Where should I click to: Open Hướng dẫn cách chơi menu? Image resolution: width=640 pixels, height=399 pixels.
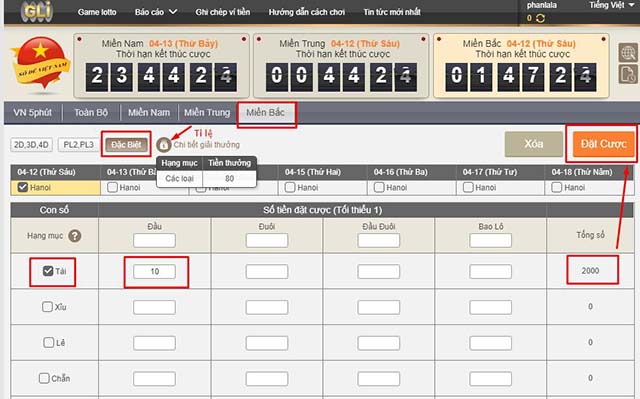click(307, 12)
